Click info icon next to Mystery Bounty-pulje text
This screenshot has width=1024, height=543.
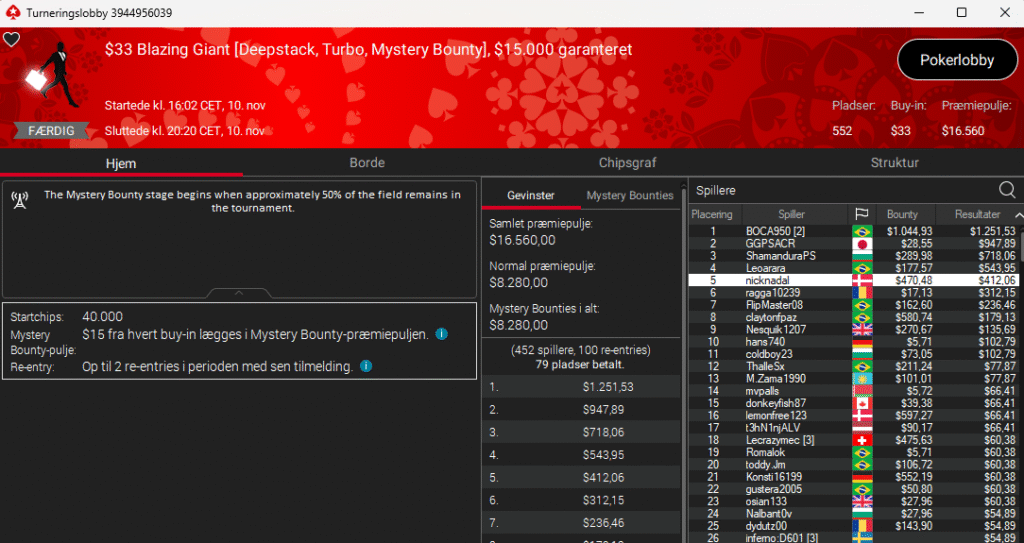click(441, 334)
